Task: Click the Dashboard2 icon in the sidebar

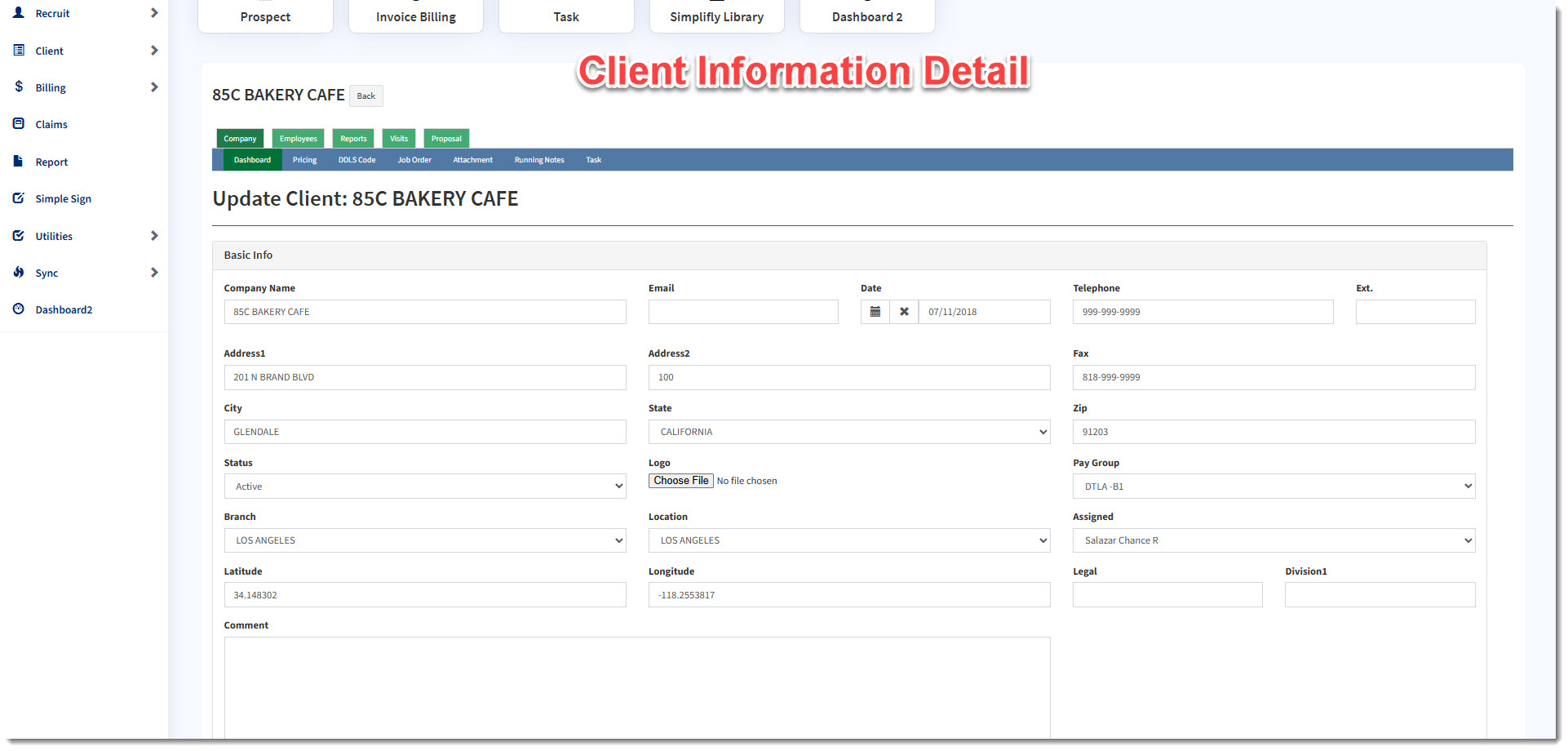Action: 19,309
